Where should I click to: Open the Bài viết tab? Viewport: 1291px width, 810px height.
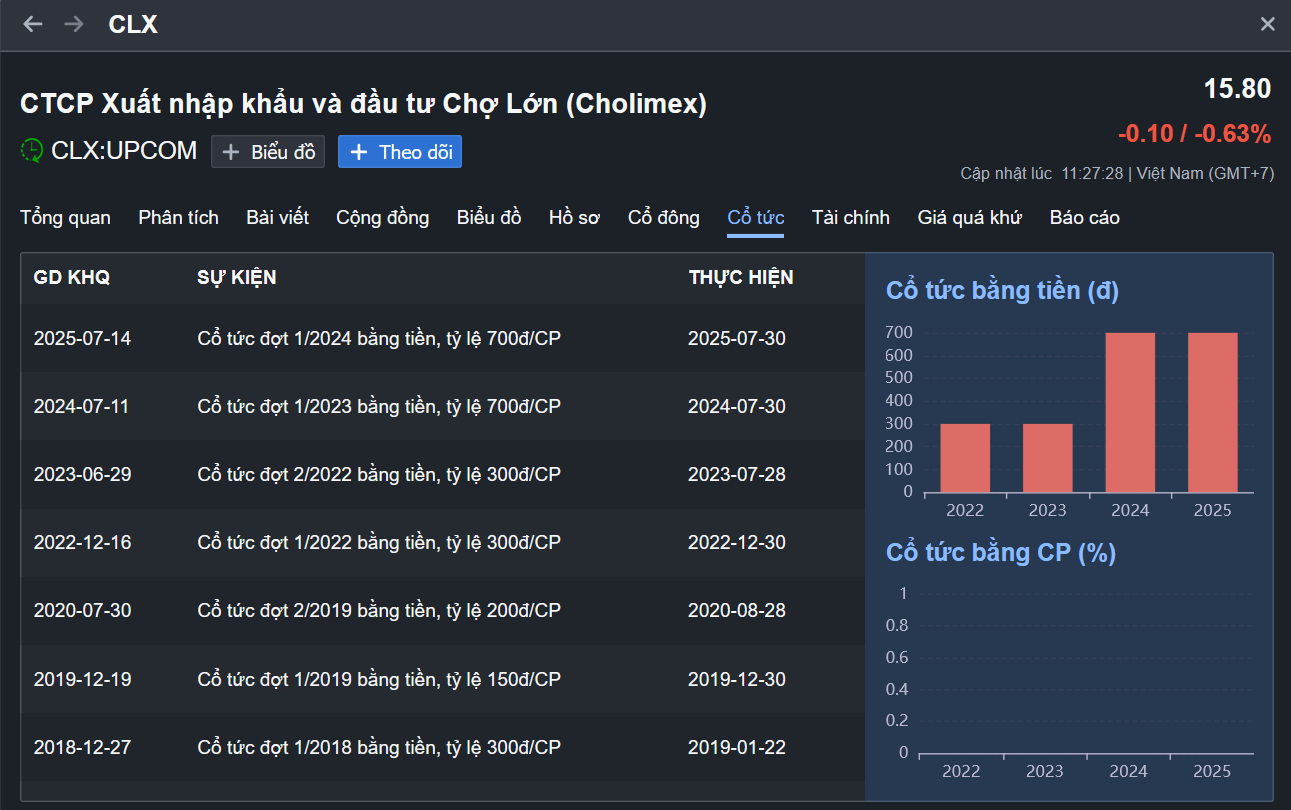(x=278, y=218)
